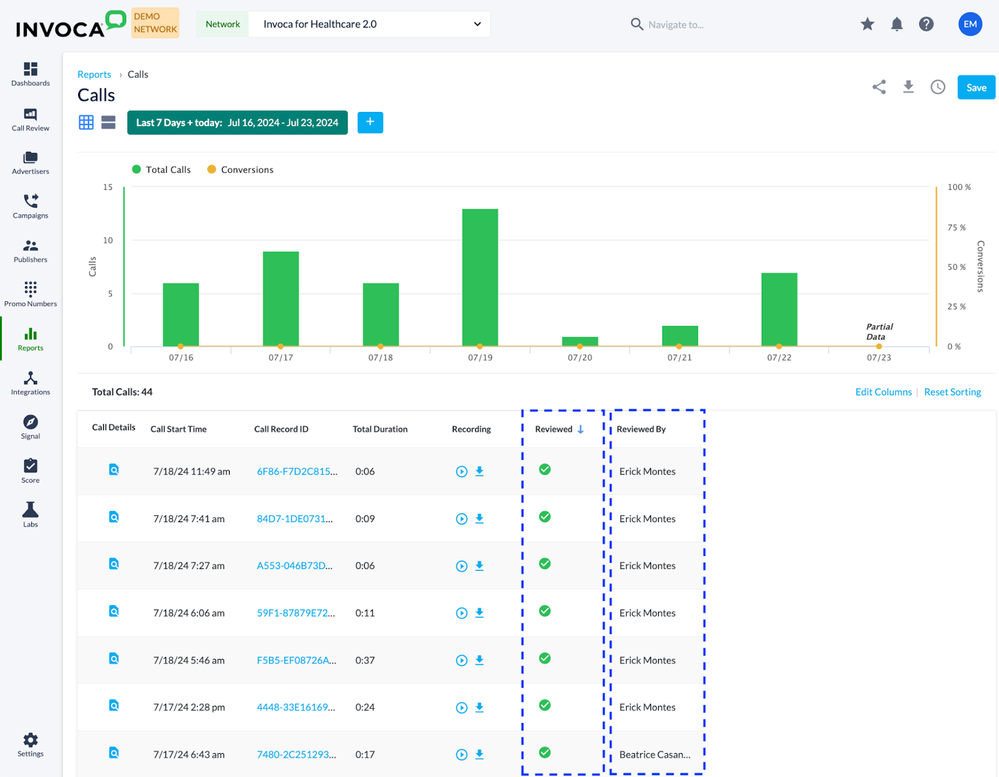
Task: Open call record 59F1-87879E72
Action: coord(296,613)
